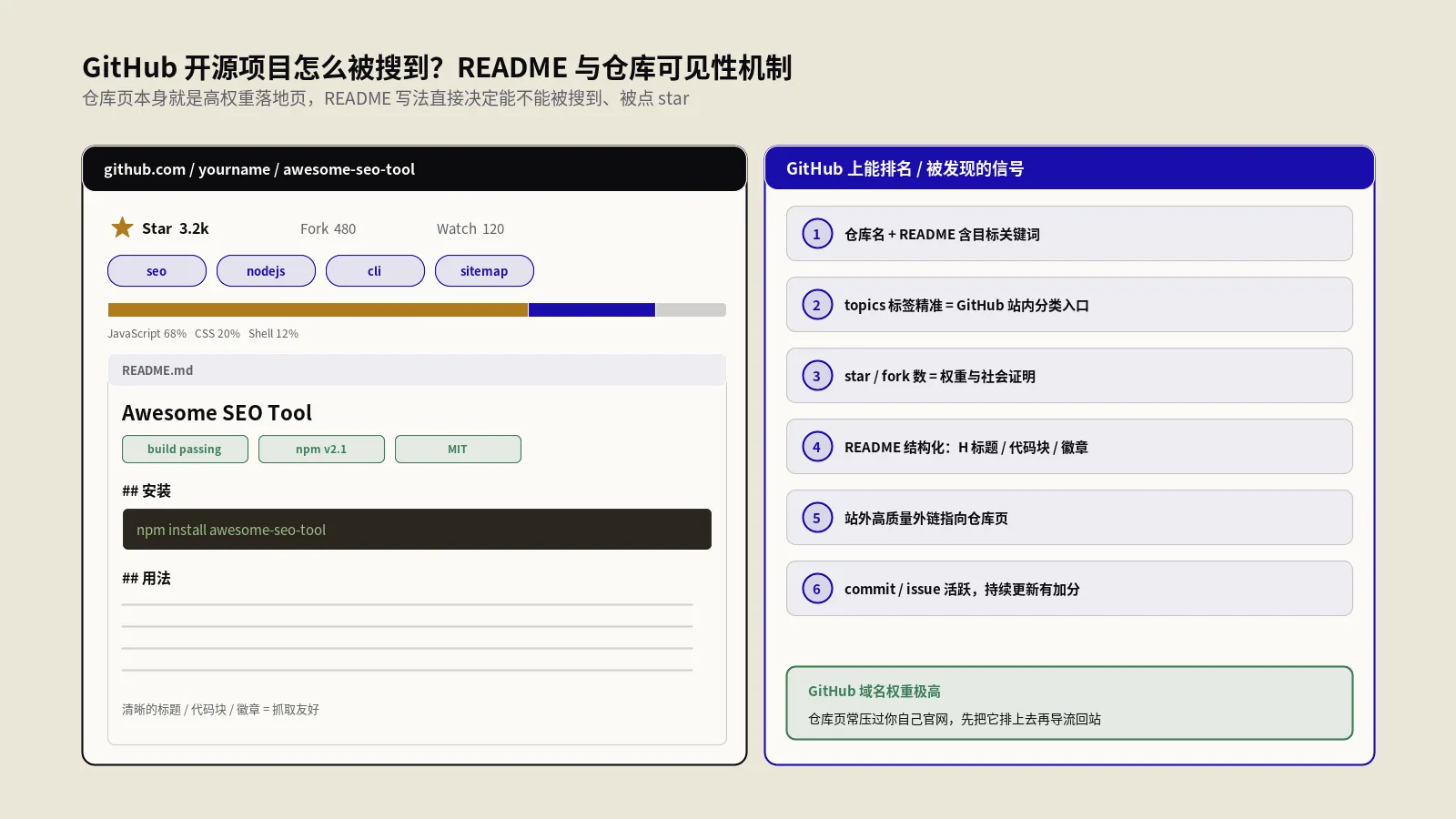Select the 仓库名 + README 含目标关键词 item
Image resolution: width=1456 pixels, height=819 pixels.
(1069, 234)
